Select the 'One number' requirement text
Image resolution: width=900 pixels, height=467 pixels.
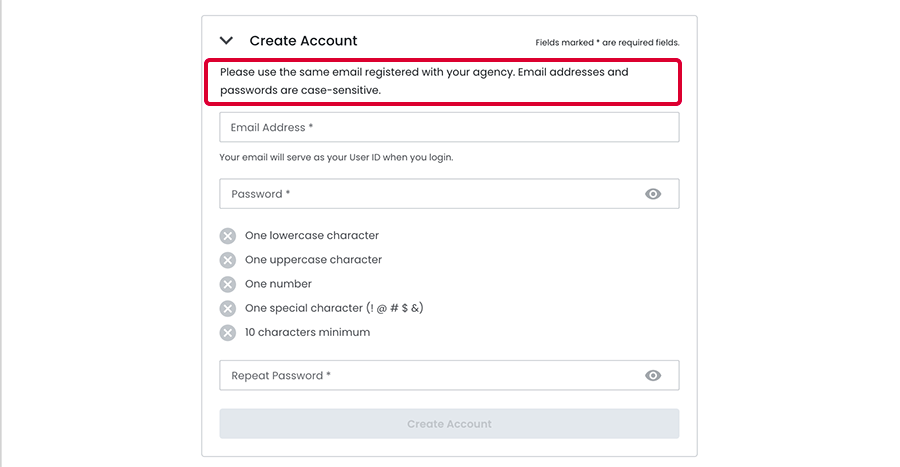[278, 284]
